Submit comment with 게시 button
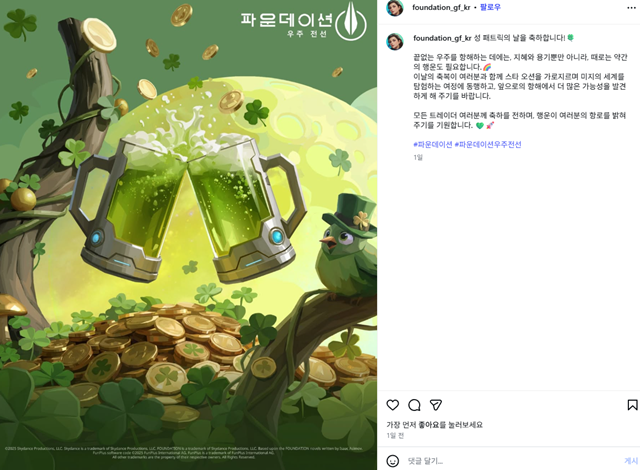Viewport: 640px width, 470px height. (631, 461)
